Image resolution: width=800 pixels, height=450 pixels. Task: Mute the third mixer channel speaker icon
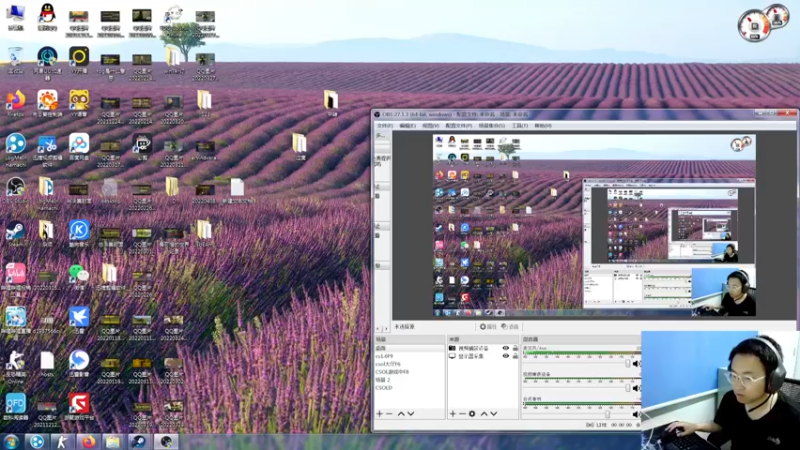tap(636, 414)
